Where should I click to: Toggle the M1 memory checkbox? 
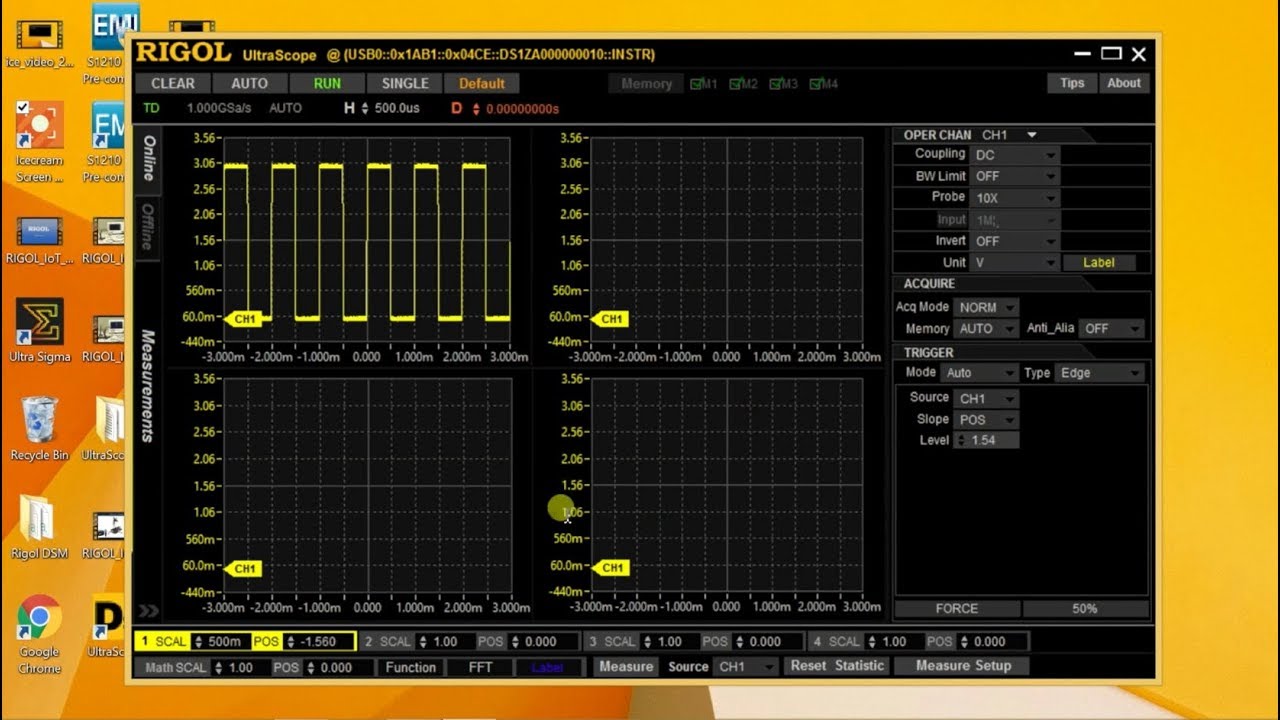[697, 84]
